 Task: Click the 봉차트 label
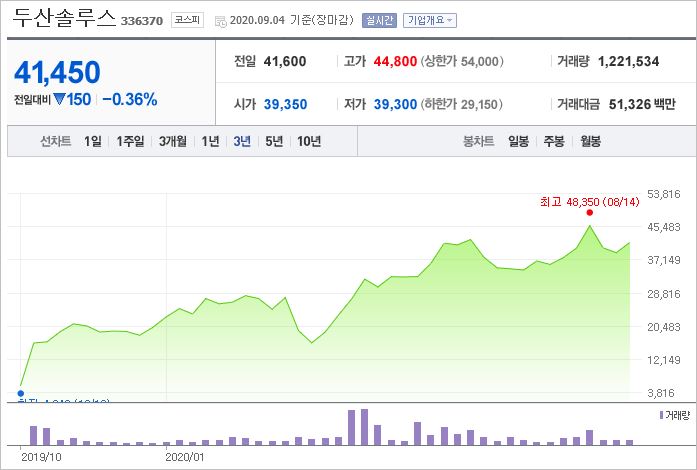478,141
